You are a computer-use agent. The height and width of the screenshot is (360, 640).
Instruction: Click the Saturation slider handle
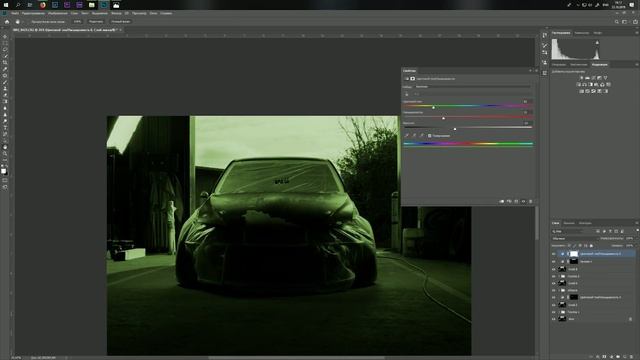pos(444,118)
